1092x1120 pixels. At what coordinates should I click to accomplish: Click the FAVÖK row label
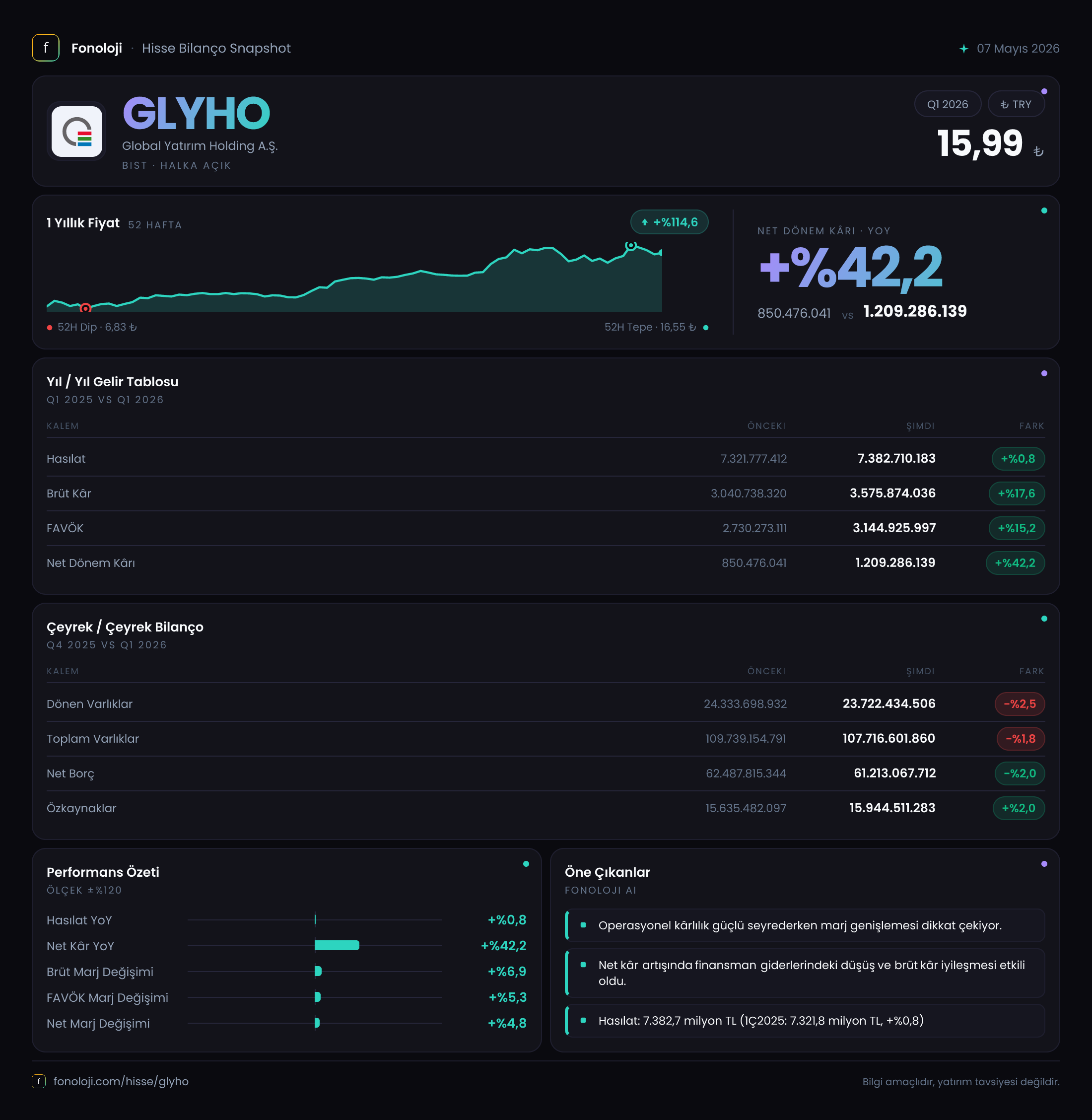click(65, 528)
